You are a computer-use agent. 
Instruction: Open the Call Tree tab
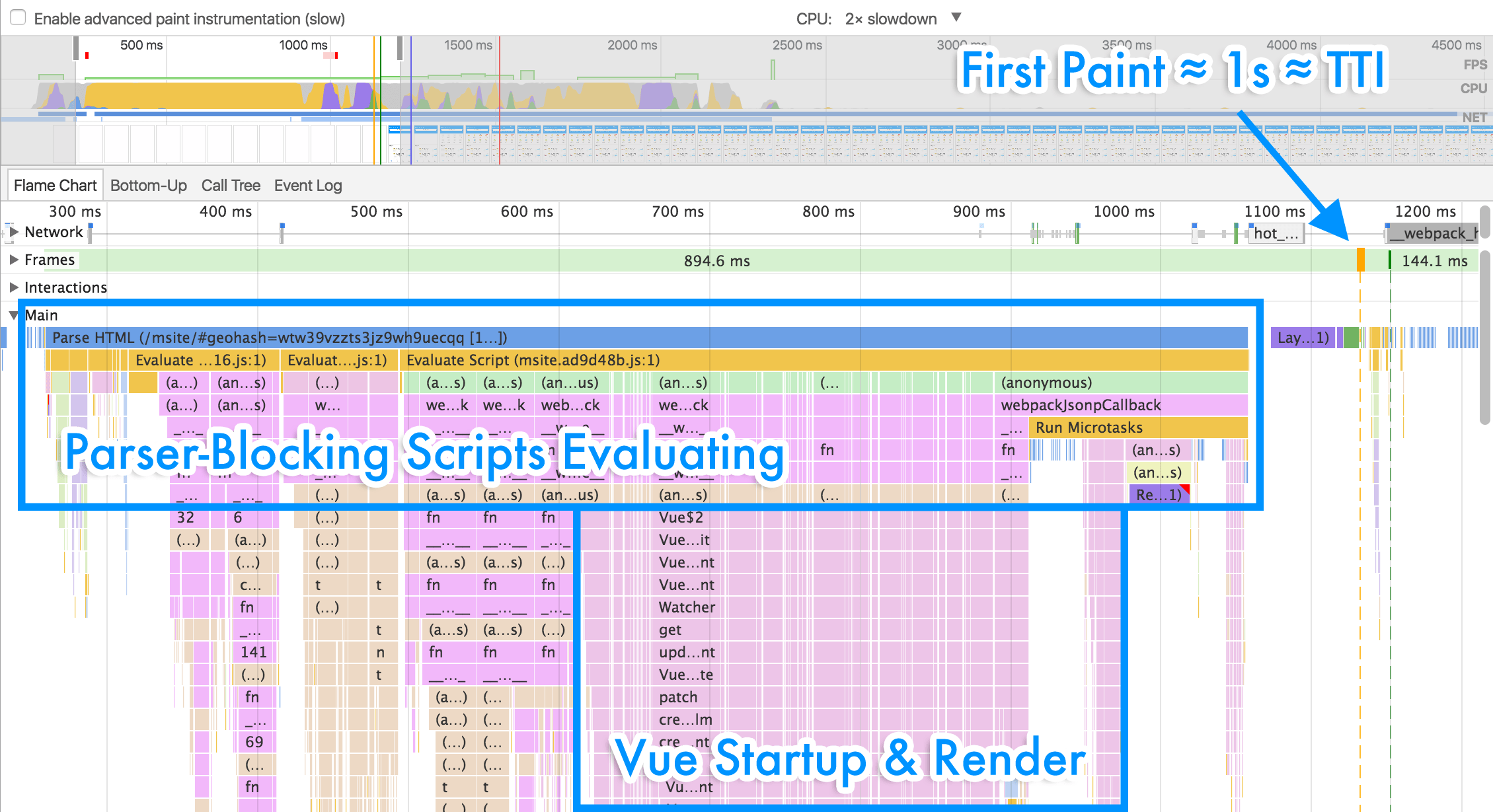pyautogui.click(x=231, y=186)
